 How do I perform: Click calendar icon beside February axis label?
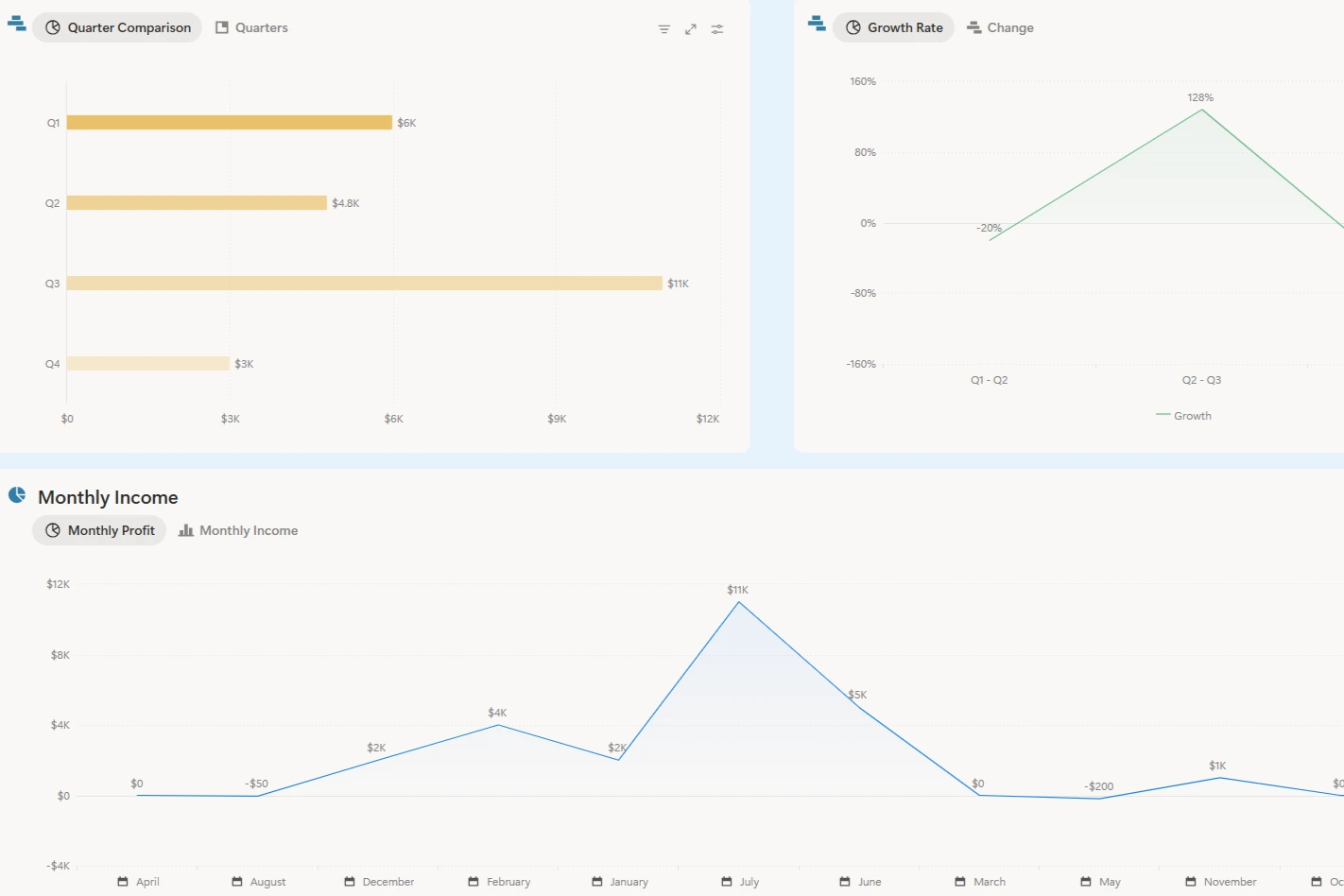tap(474, 882)
